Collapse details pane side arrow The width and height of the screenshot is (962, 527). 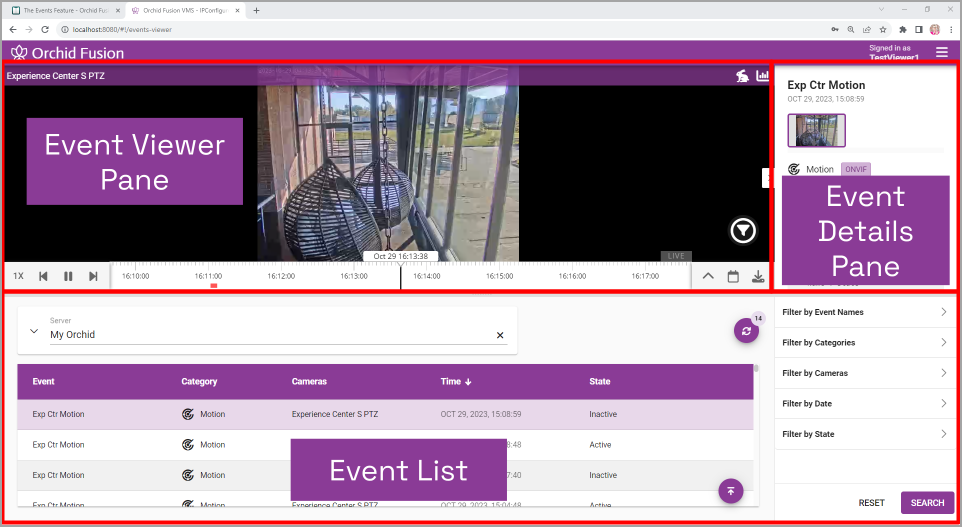(767, 178)
